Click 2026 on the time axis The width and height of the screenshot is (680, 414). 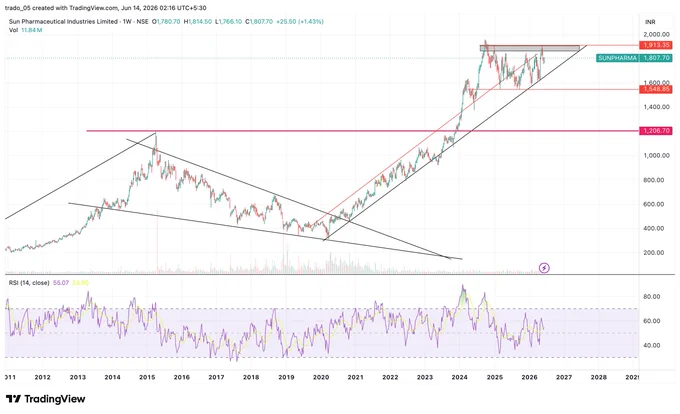coord(530,377)
